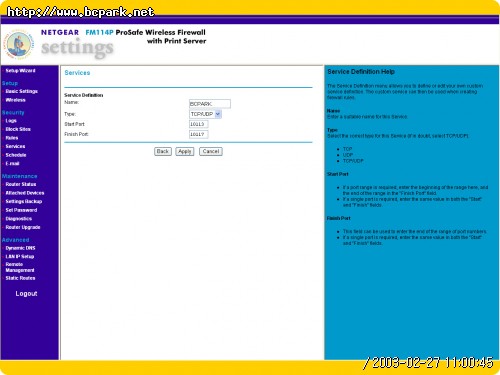Screen dimensions: 500x375
Task: Click the Apply button
Action: (185, 151)
